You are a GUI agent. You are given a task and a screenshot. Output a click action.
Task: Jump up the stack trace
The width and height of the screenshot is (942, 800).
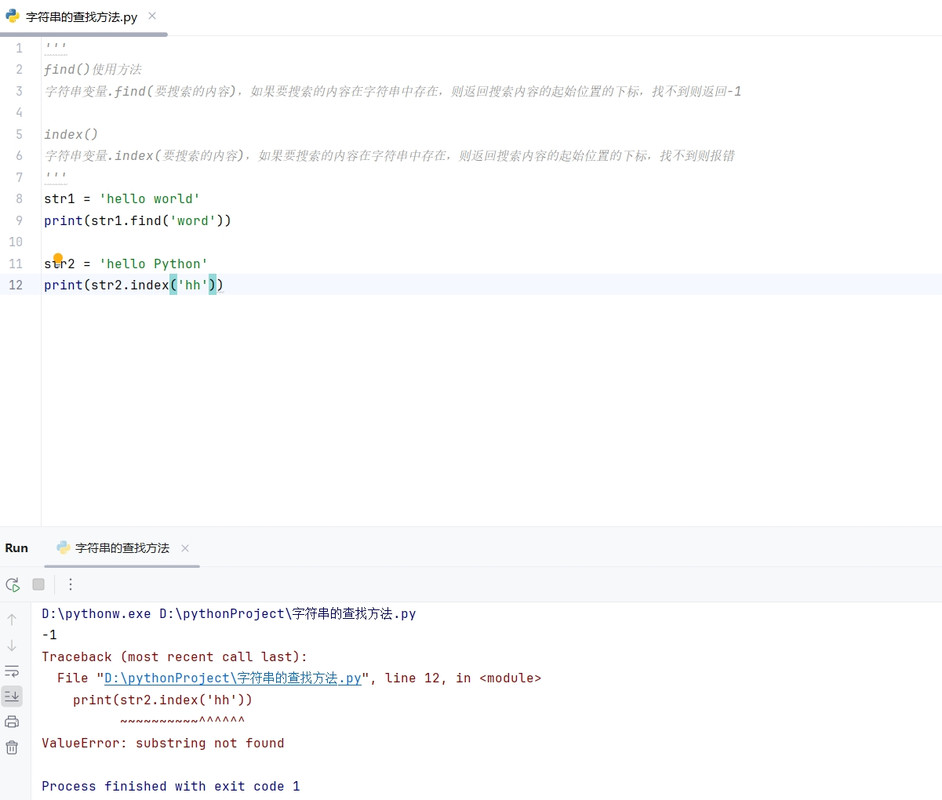coord(12,620)
